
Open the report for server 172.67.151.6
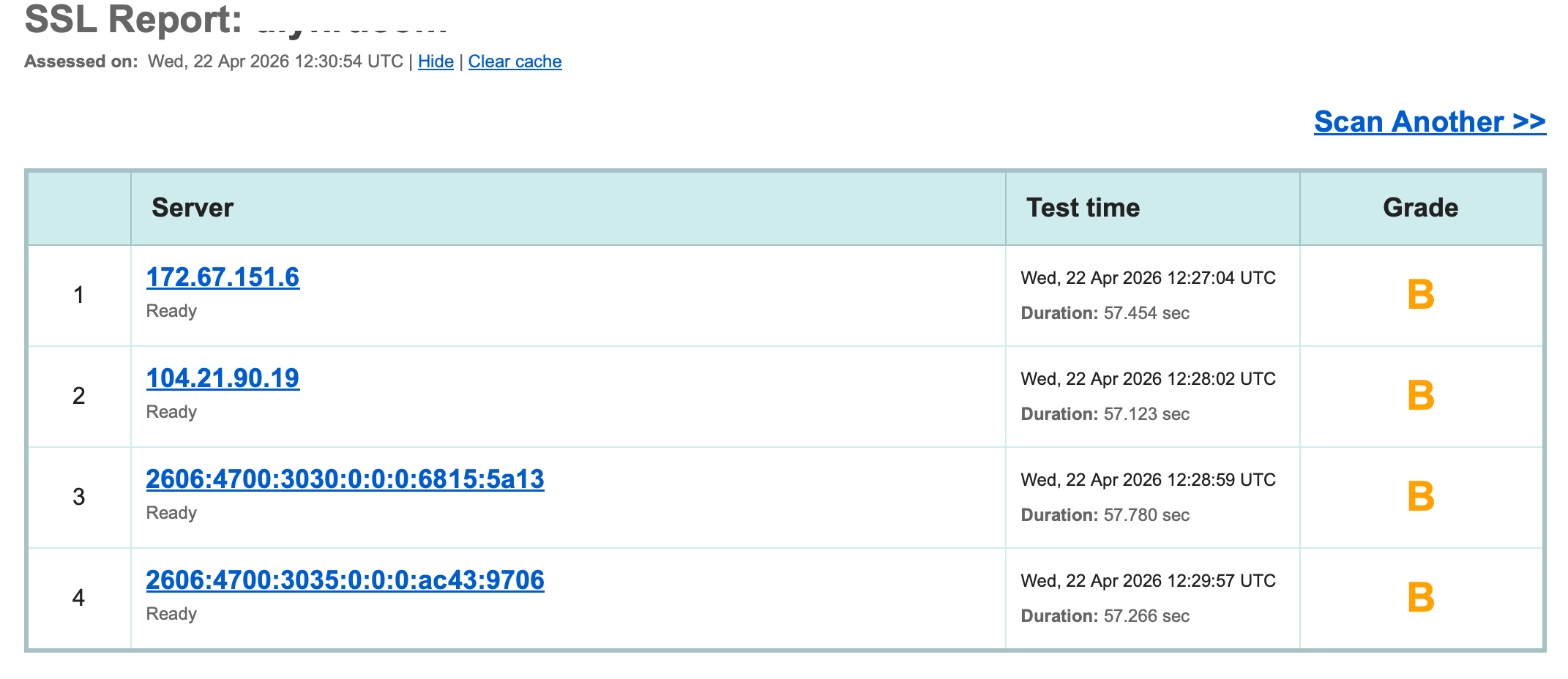[222, 277]
